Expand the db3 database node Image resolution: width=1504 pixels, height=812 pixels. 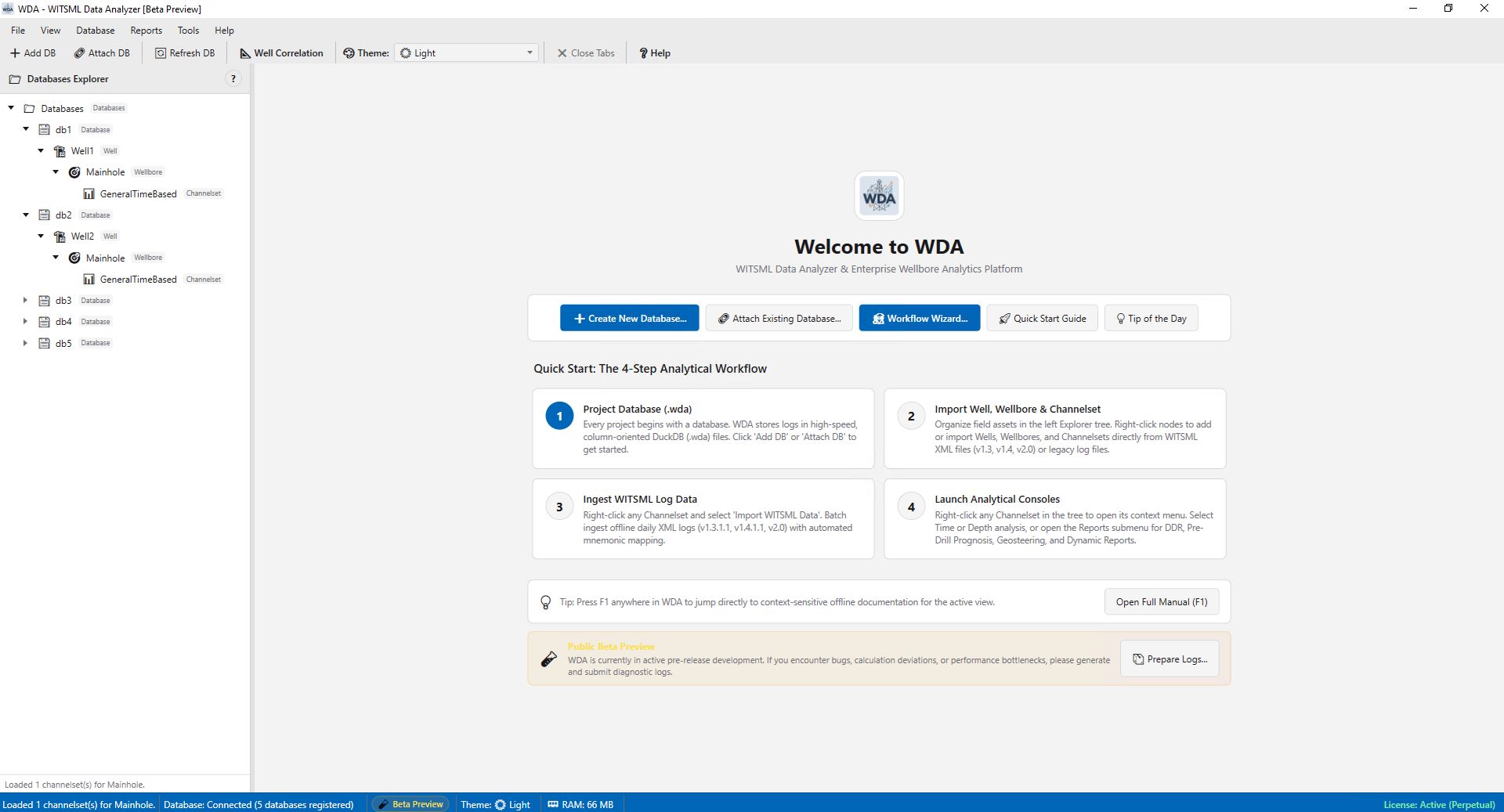click(x=26, y=300)
